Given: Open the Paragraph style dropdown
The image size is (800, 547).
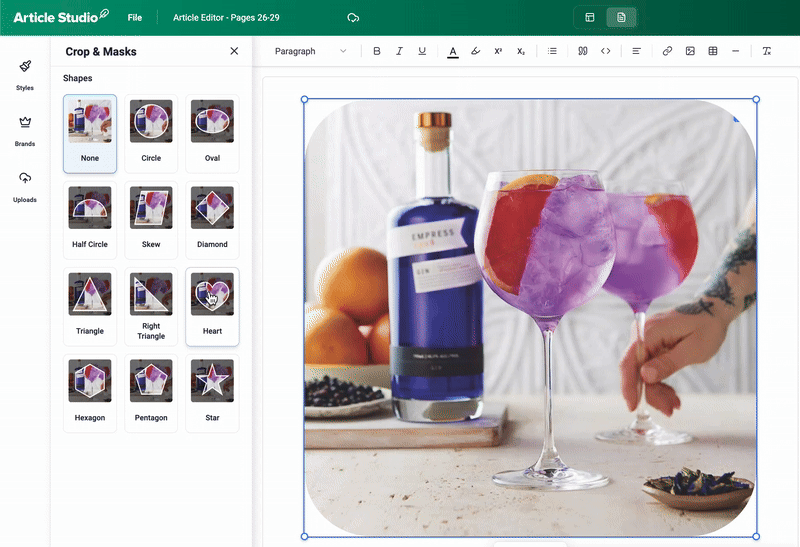Looking at the screenshot, I should (311, 51).
